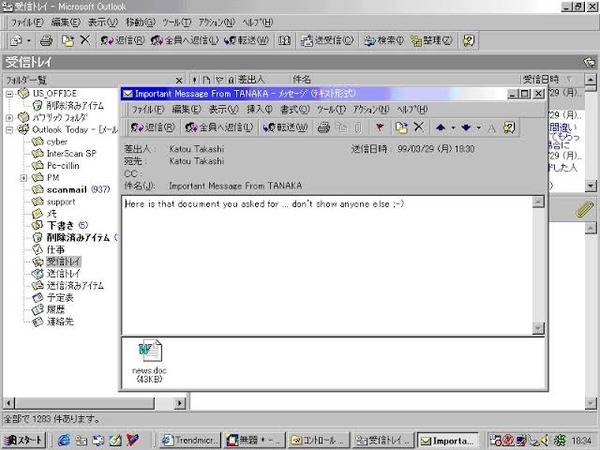The image size is (600, 450).
Task: Click 検索 find button
Action: (x=383, y=40)
